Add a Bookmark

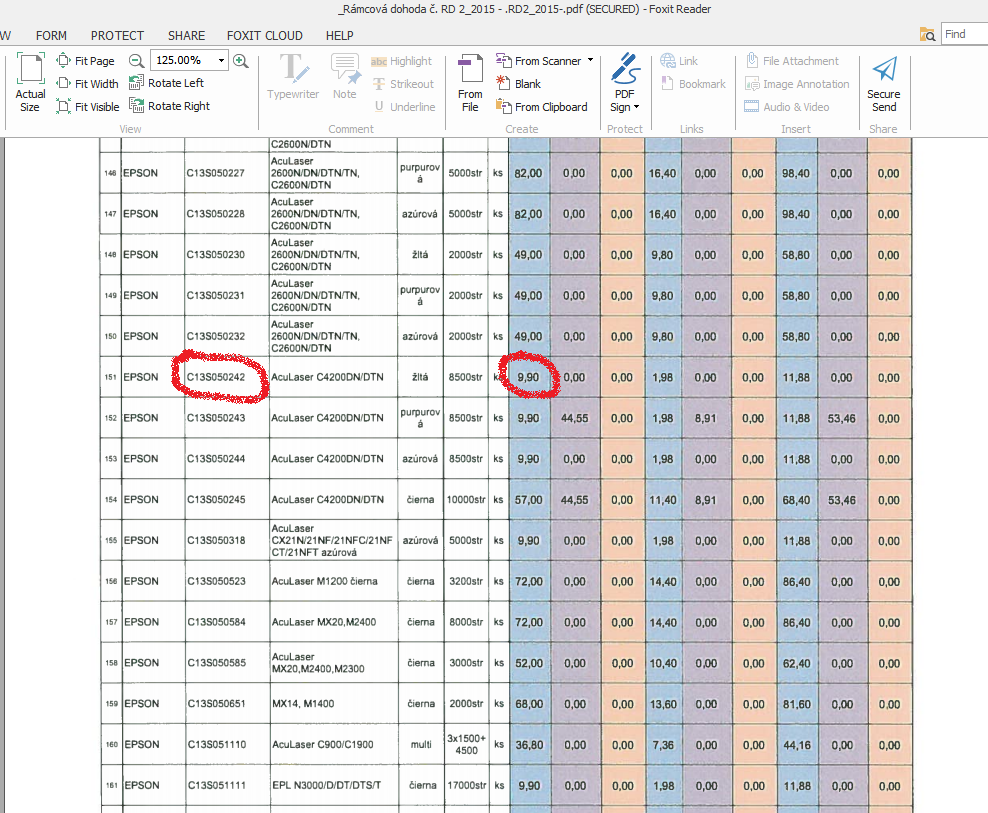tap(693, 84)
